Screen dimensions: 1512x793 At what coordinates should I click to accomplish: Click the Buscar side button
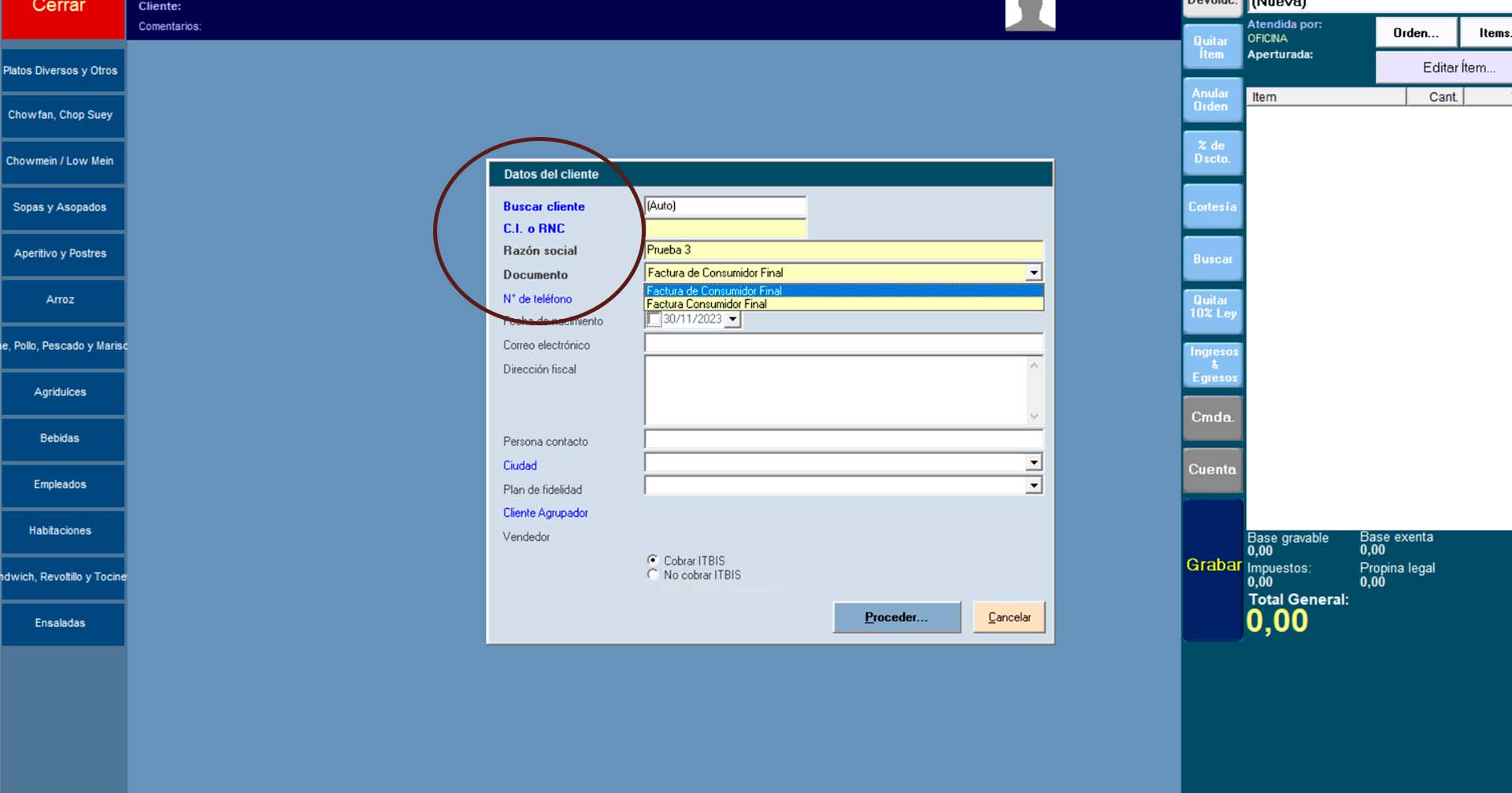pyautogui.click(x=1212, y=258)
